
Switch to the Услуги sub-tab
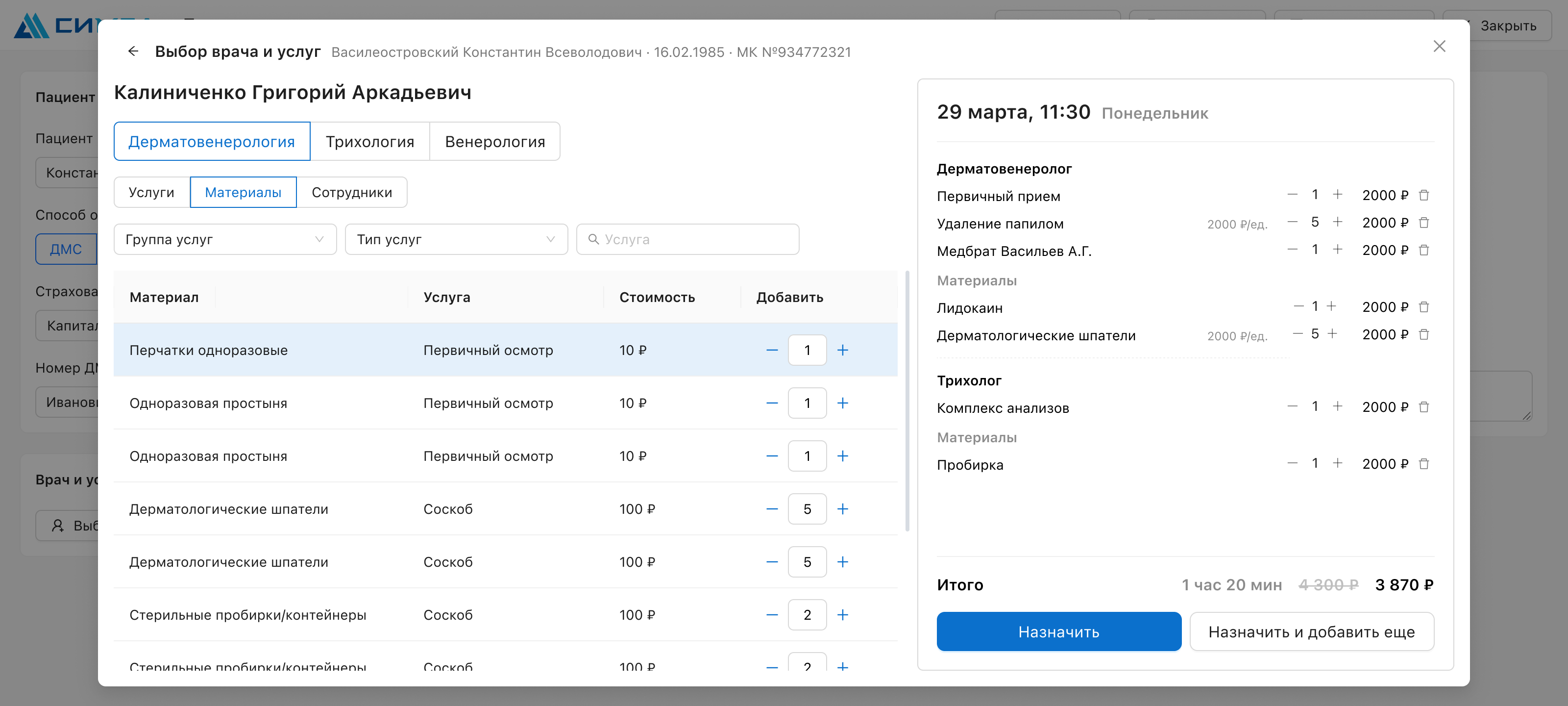(x=151, y=193)
